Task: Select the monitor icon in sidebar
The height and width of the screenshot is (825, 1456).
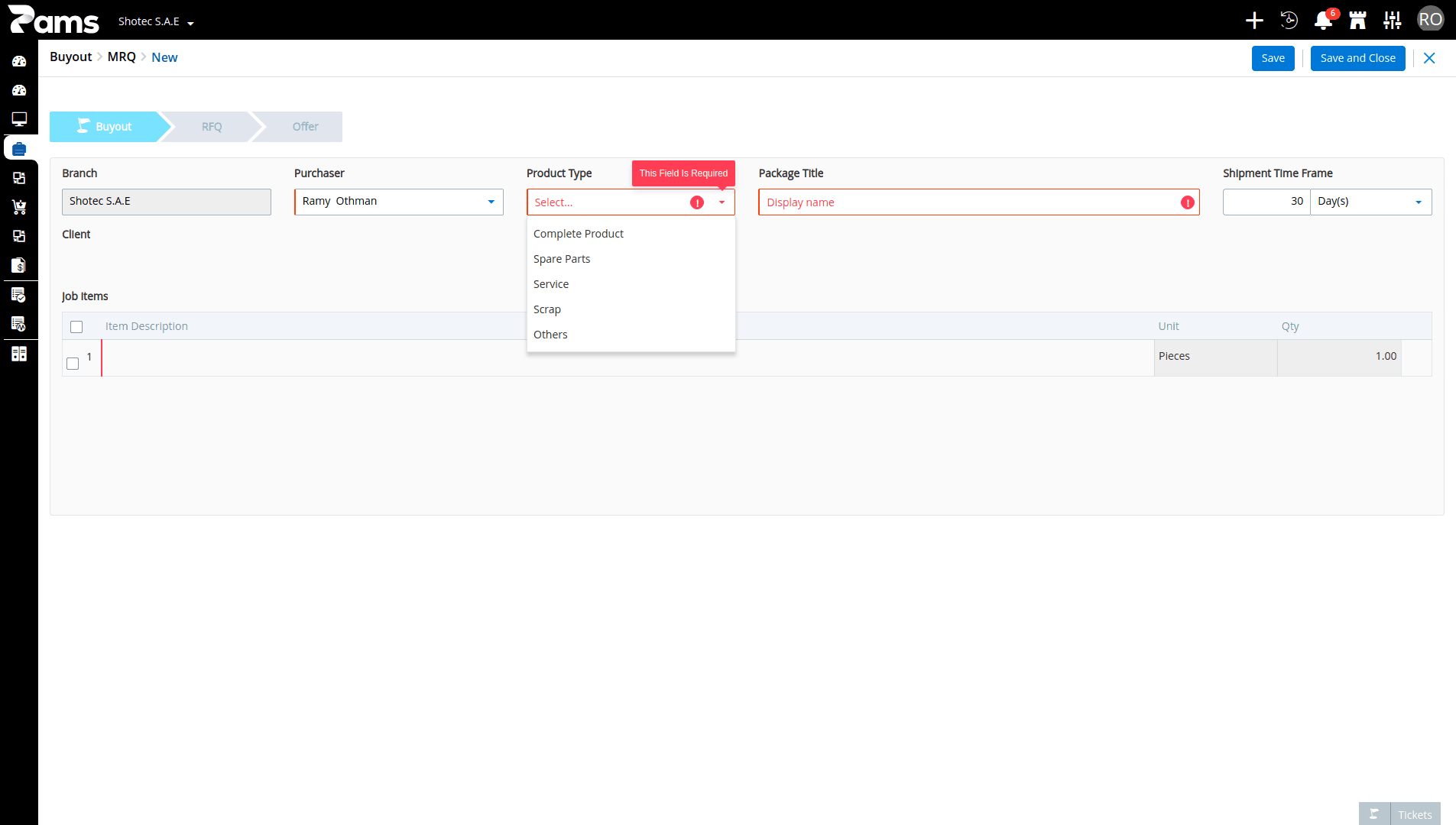Action: 19,119
